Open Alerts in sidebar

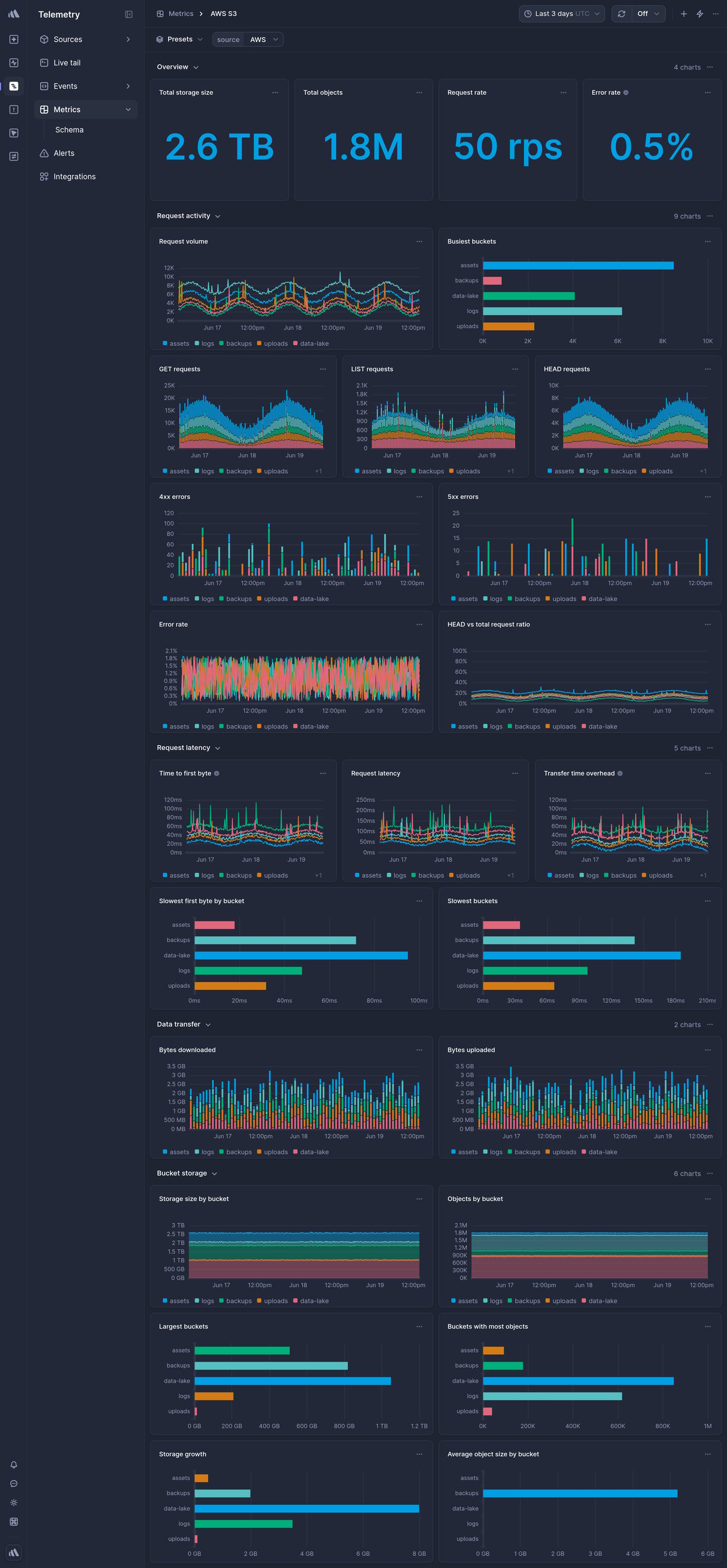tap(86, 153)
